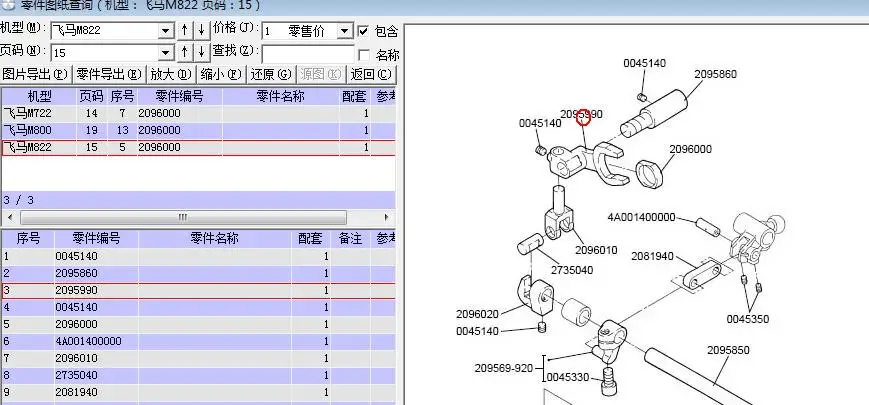Select part 2095990 in row 3
This screenshot has height=405, width=869.
(198, 291)
